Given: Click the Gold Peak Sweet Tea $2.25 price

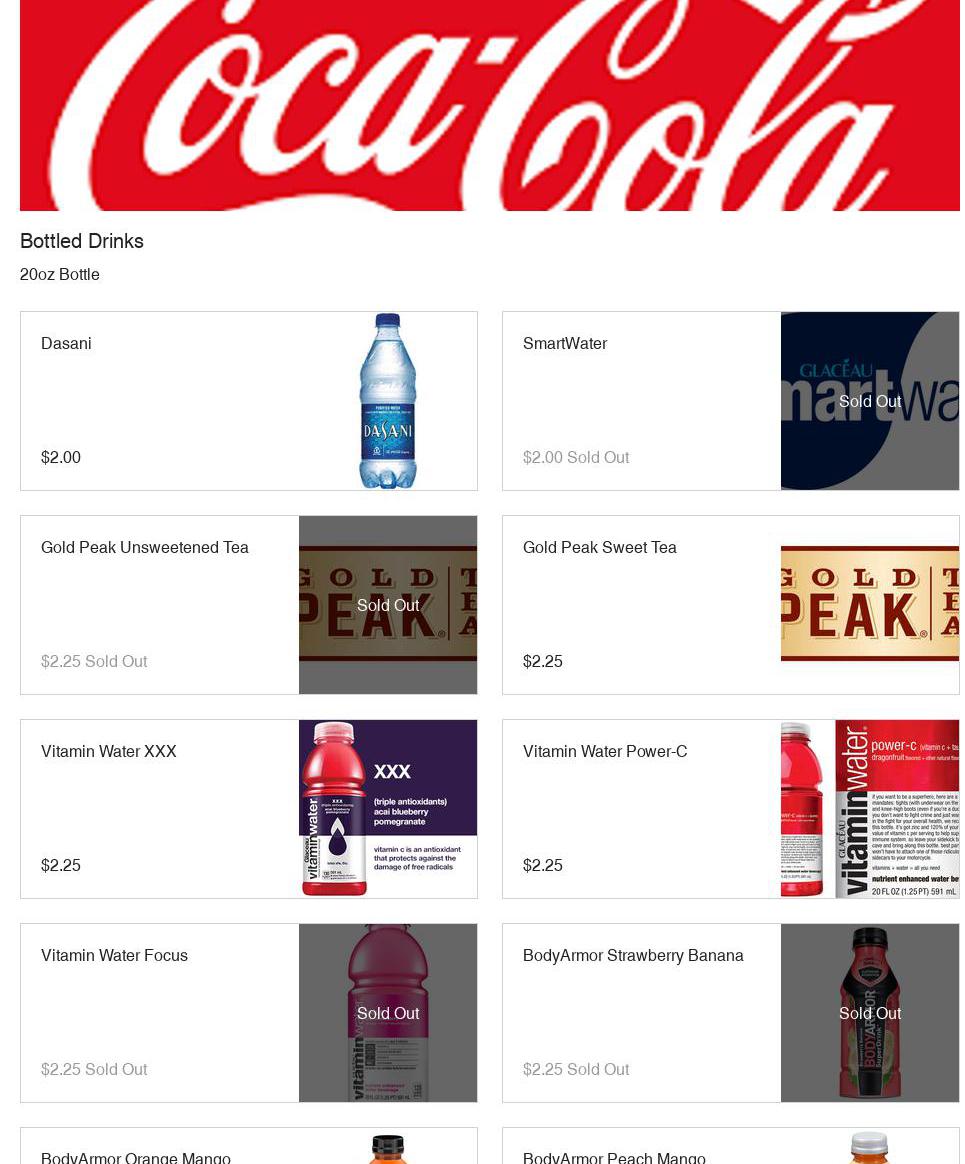Looking at the screenshot, I should pos(543,661).
